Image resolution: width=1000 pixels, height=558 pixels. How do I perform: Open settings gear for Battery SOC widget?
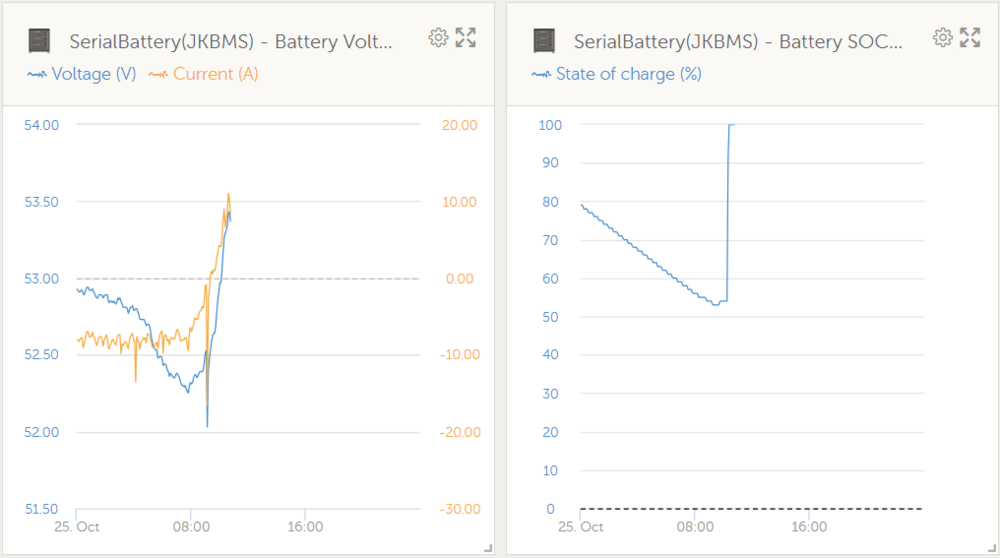(942, 38)
